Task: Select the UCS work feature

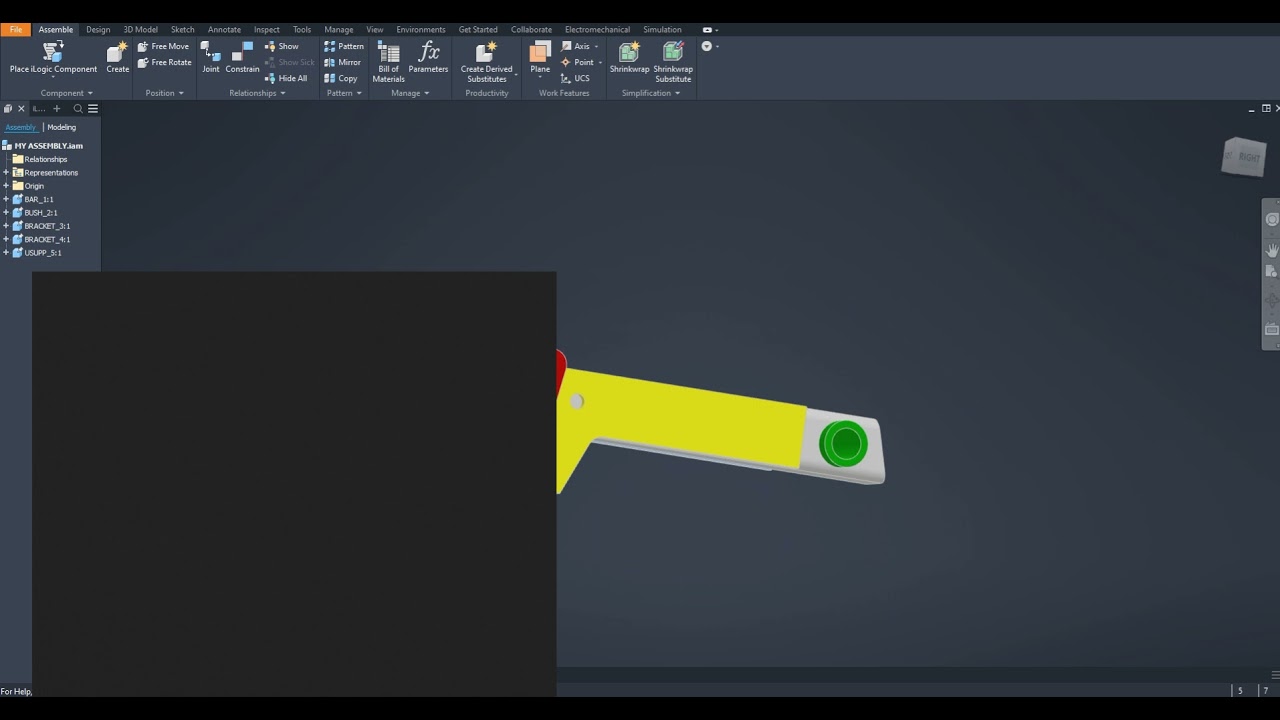Action: pyautogui.click(x=575, y=78)
